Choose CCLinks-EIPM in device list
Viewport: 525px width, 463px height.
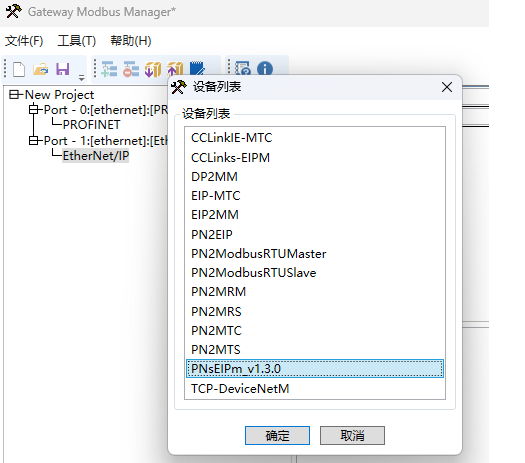315,157
